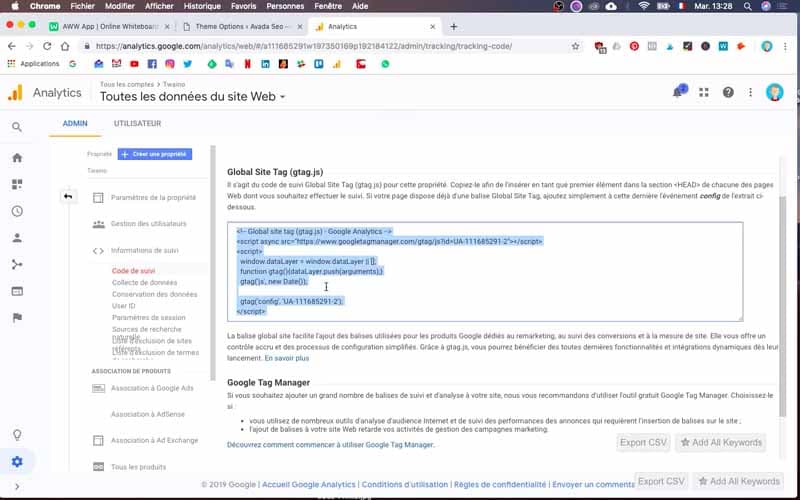Open the YouTube bookmark icon
800x500 pixels.
[x=134, y=64]
